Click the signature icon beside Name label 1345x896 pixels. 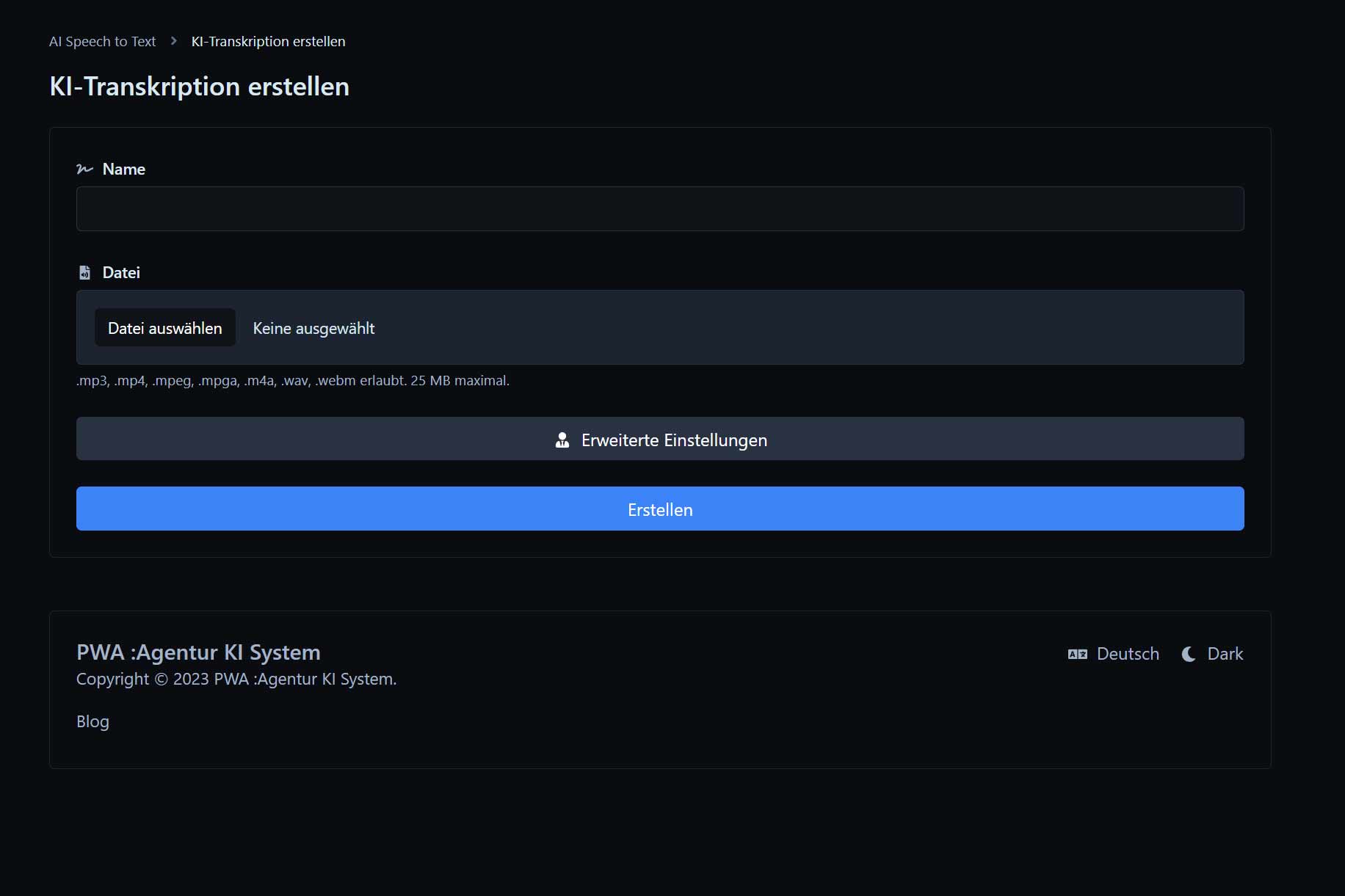[x=84, y=170]
